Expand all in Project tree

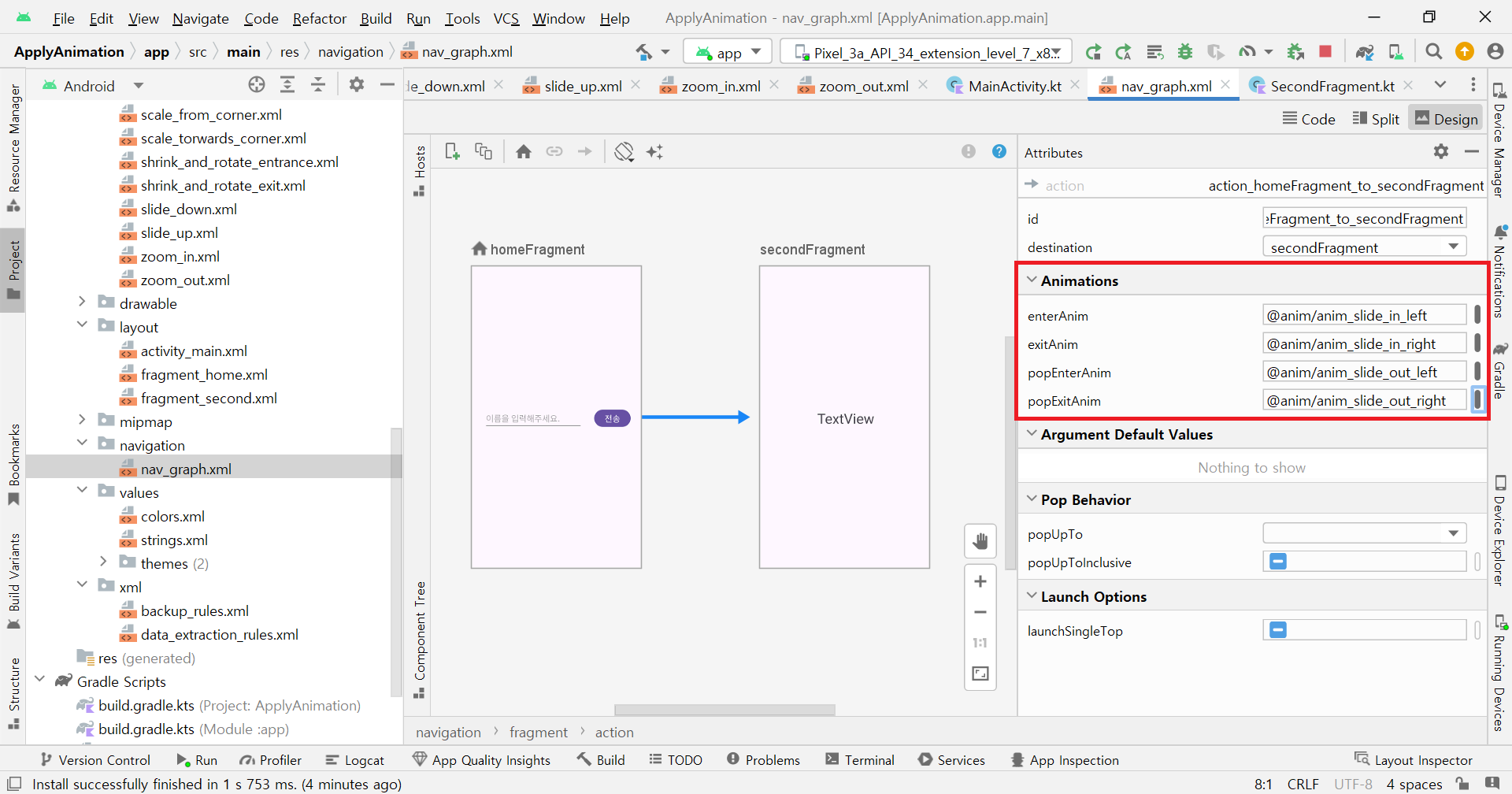pyautogui.click(x=287, y=84)
